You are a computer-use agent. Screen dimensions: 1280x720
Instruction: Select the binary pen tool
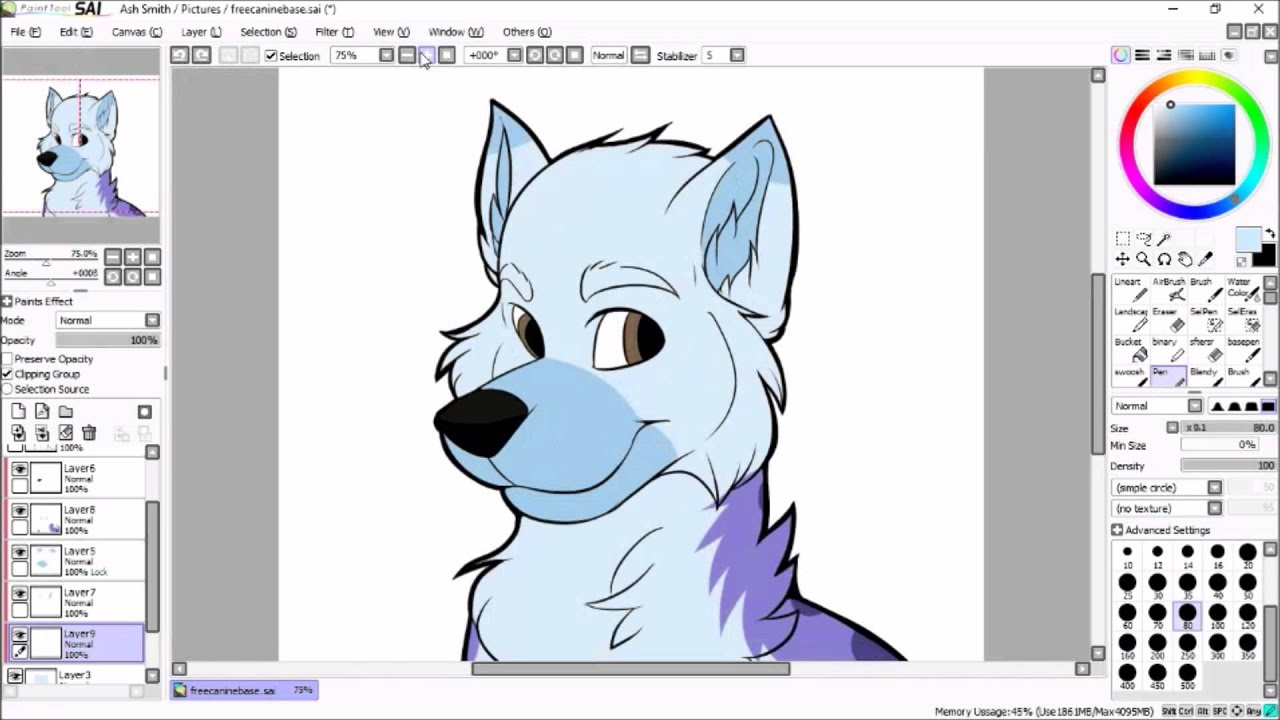1168,350
